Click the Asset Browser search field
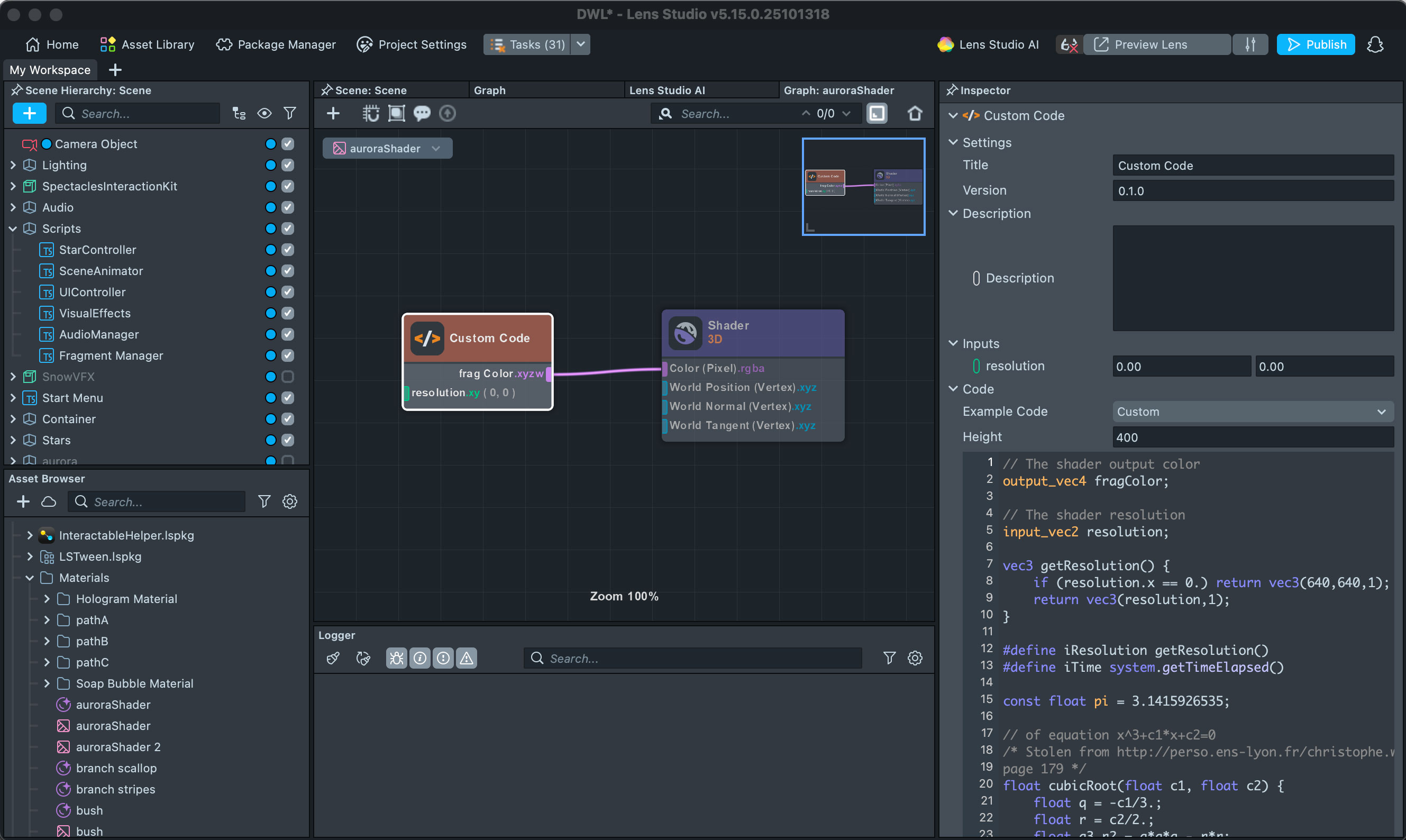 point(157,501)
